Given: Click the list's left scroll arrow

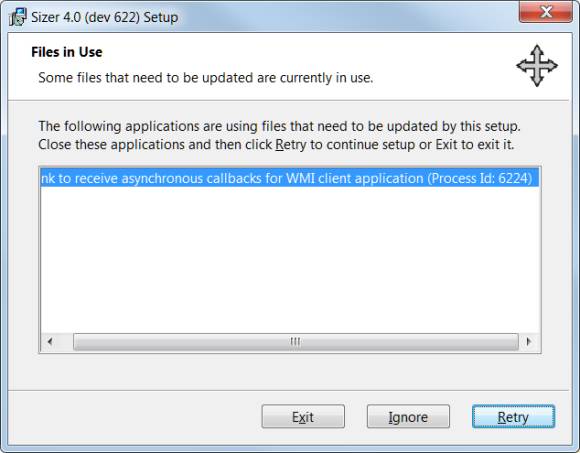Looking at the screenshot, I should [50, 342].
